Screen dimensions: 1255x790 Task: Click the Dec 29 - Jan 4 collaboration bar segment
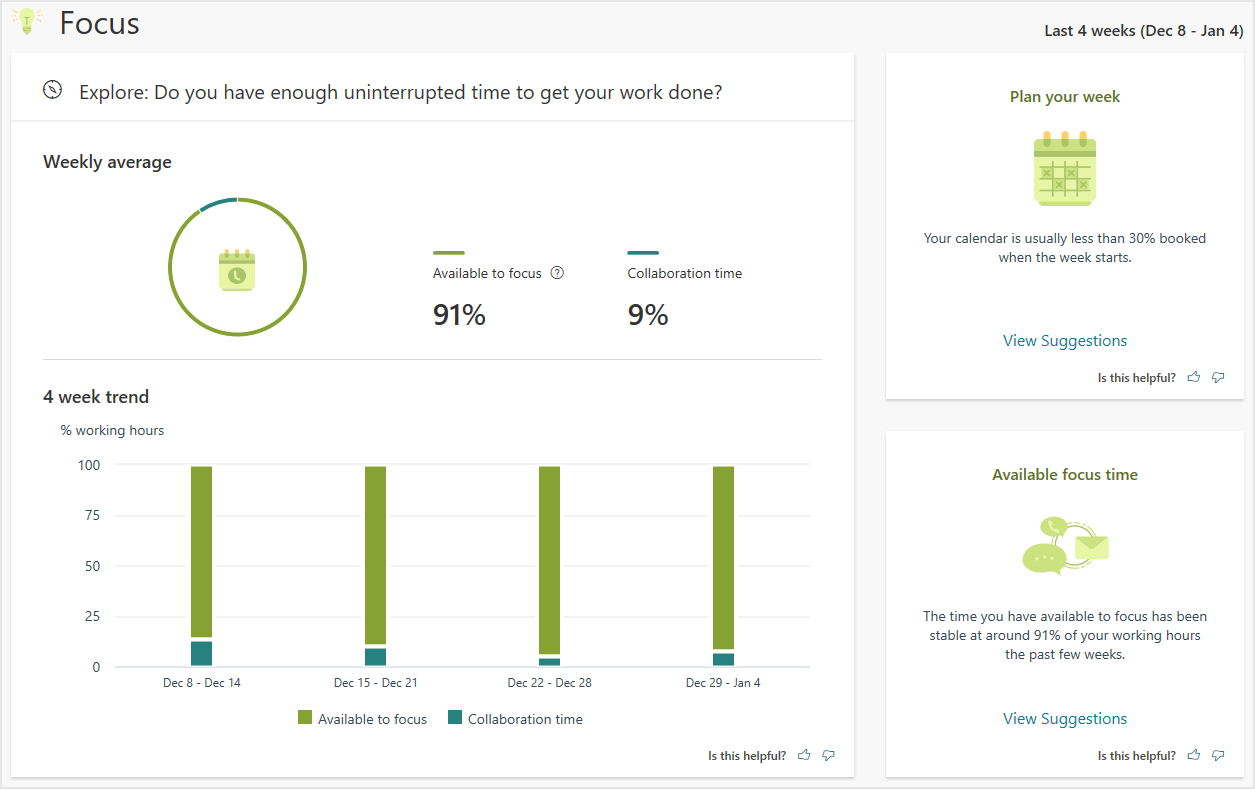(723, 659)
